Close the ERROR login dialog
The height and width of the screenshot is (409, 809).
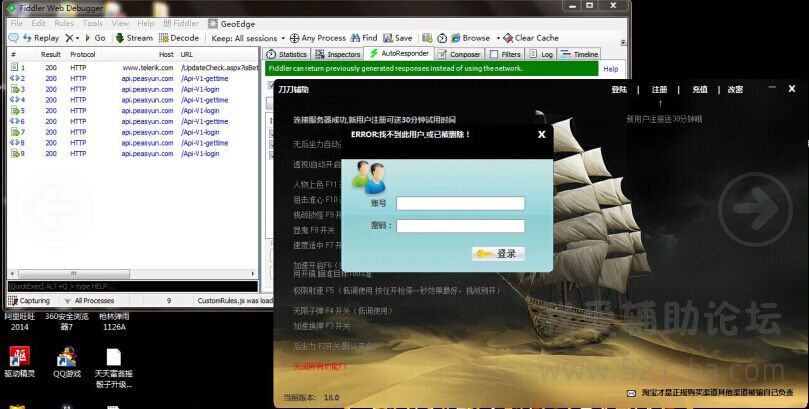click(x=541, y=135)
